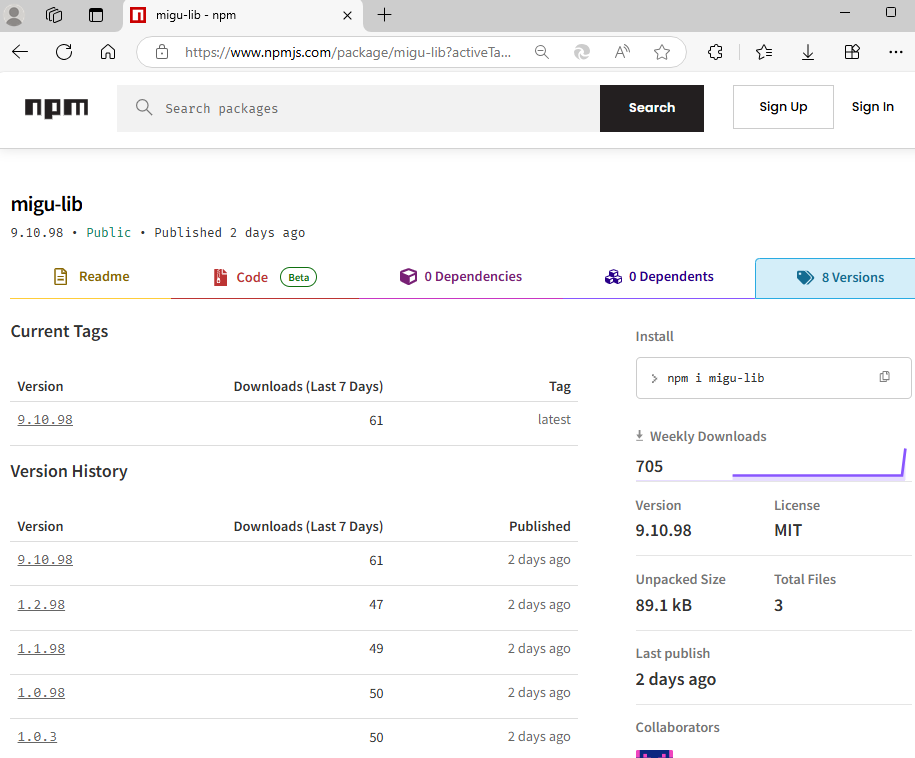The width and height of the screenshot is (915, 758).
Task: Add this page to favorites star
Action: point(662,52)
